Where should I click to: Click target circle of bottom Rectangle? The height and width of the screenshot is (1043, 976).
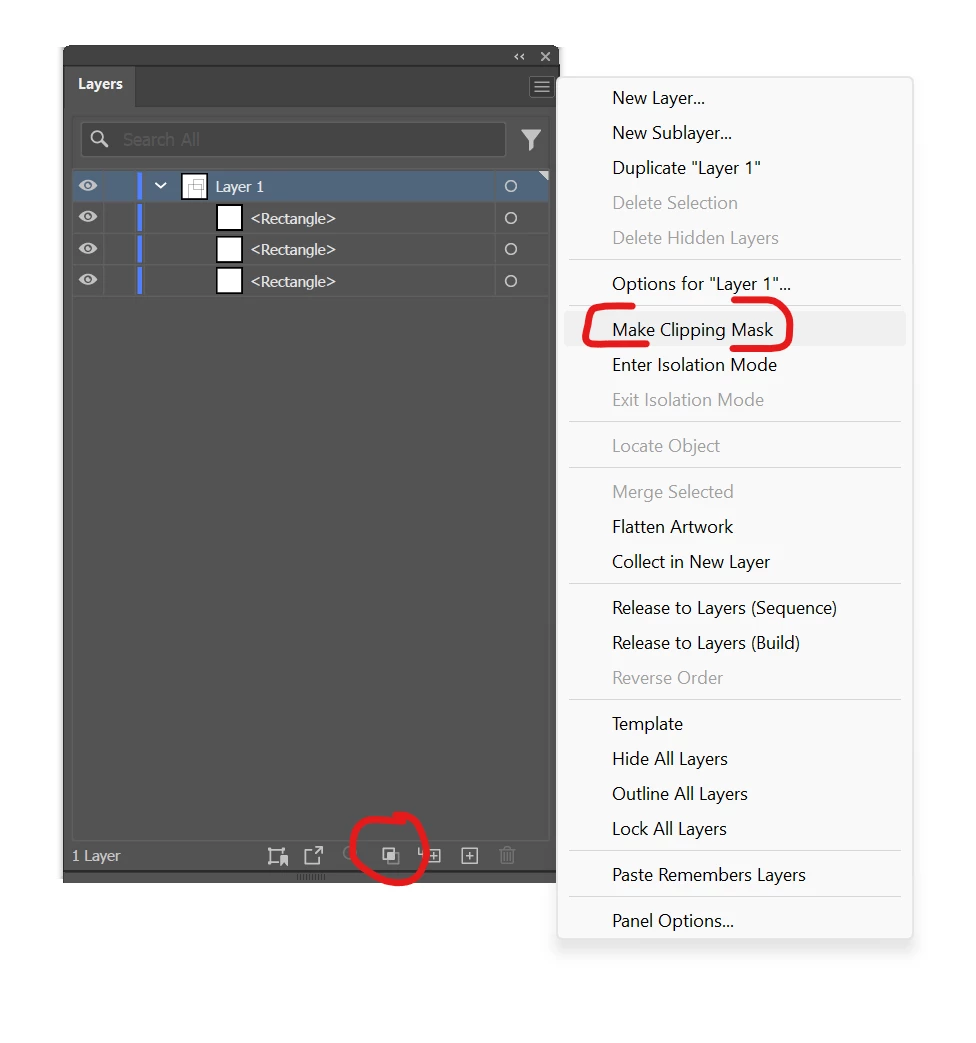[x=511, y=281]
